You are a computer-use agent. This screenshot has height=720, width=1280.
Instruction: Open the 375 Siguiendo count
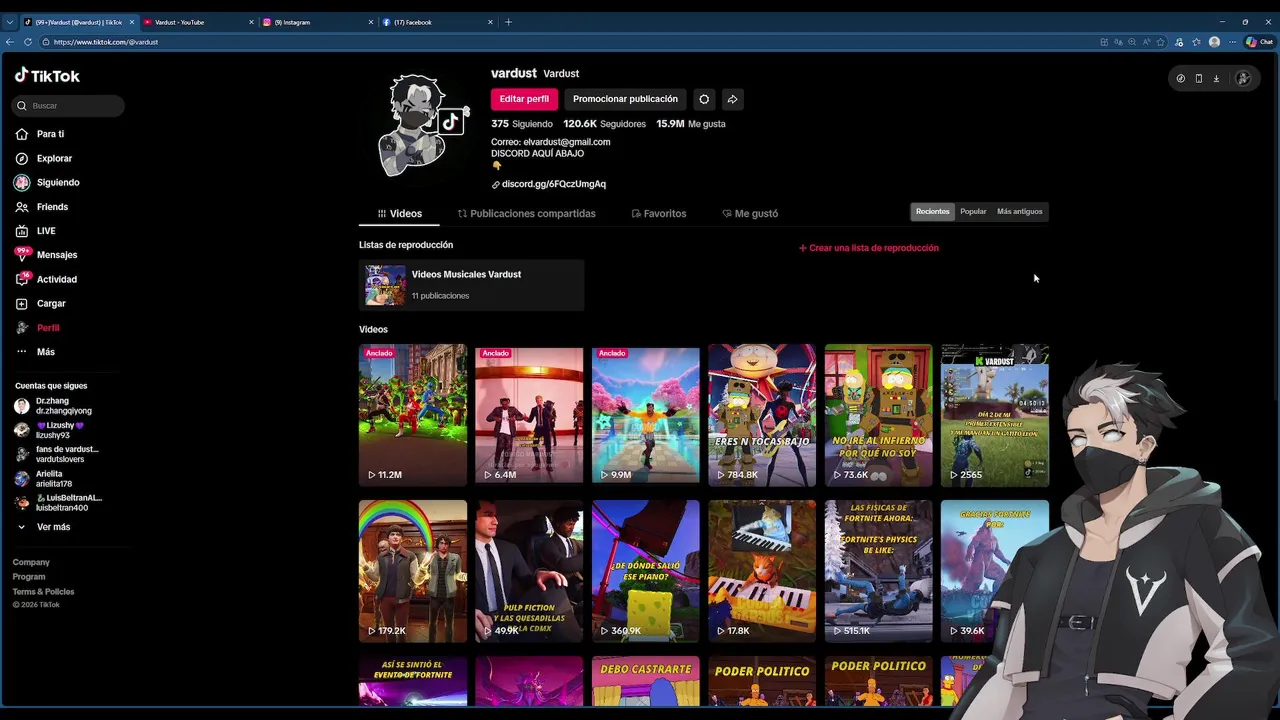[x=521, y=124]
